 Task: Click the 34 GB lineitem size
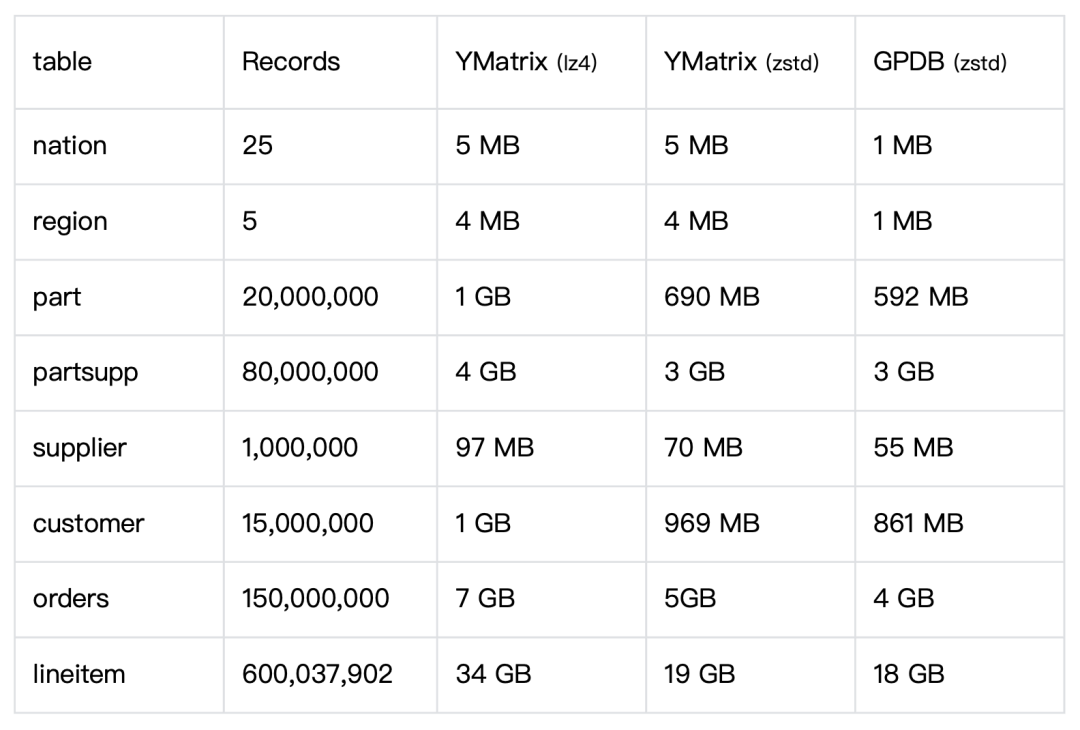point(490,674)
